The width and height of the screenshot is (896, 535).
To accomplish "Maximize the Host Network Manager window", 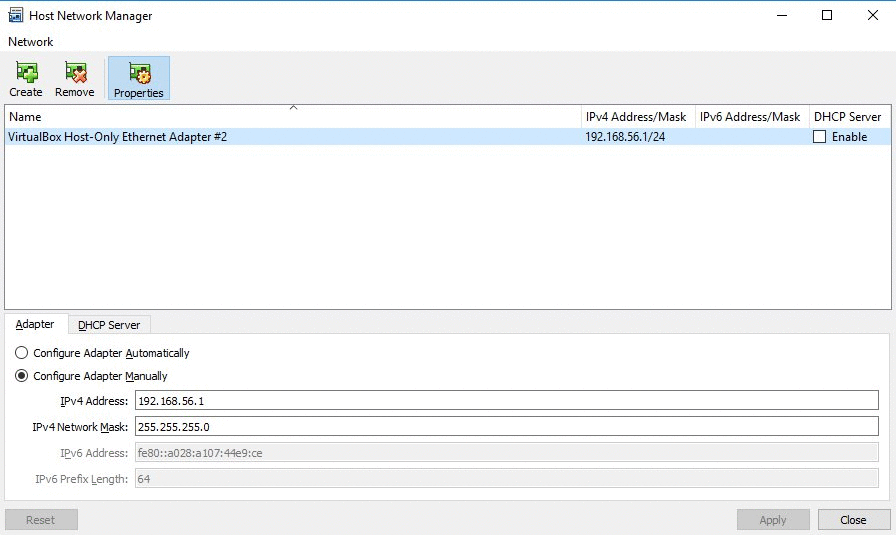I will click(x=827, y=15).
